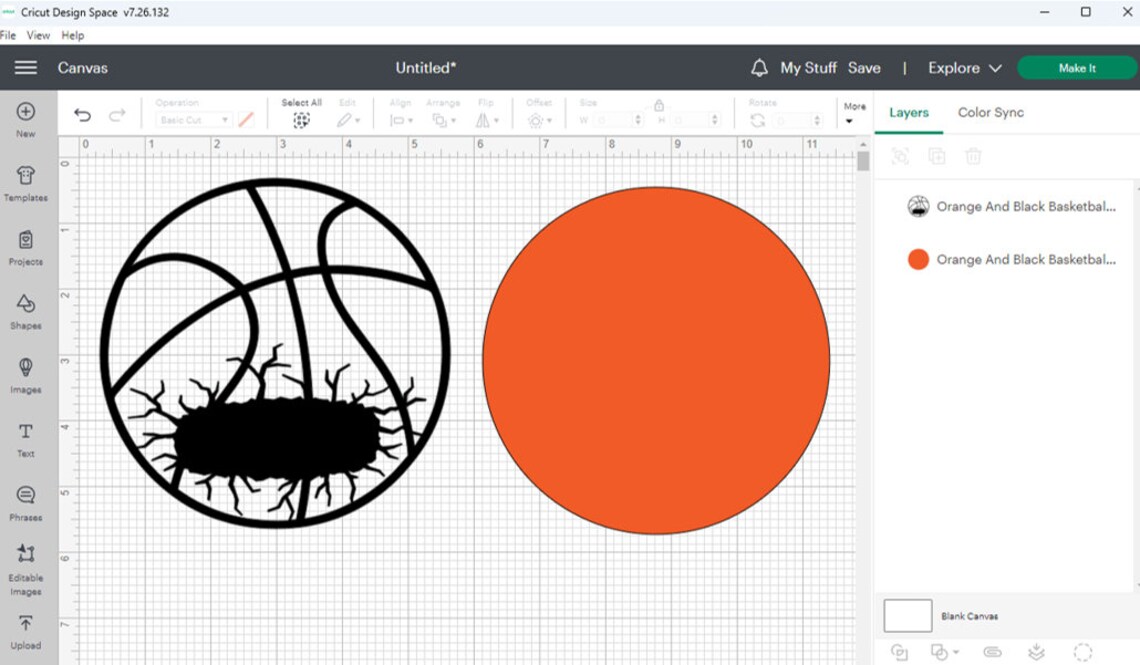Image resolution: width=1140 pixels, height=665 pixels.
Task: Select the black basketball outline layer
Action: coord(1011,206)
